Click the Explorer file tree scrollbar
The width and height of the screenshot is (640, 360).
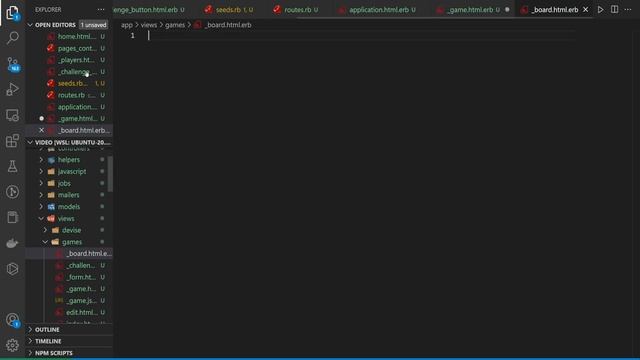110,173
